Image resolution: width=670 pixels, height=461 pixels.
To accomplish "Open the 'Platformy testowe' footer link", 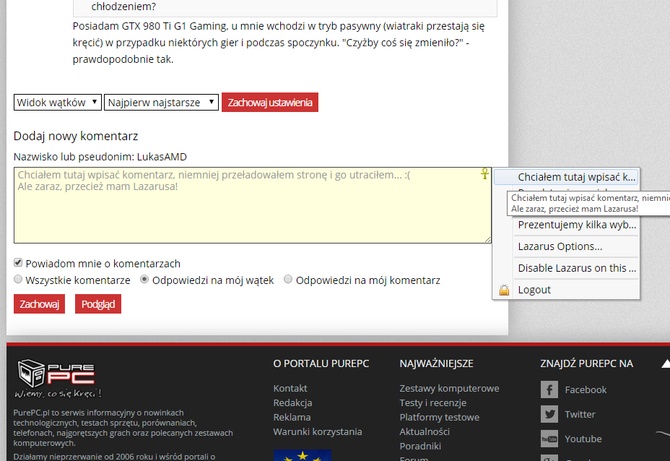I will pos(439,417).
